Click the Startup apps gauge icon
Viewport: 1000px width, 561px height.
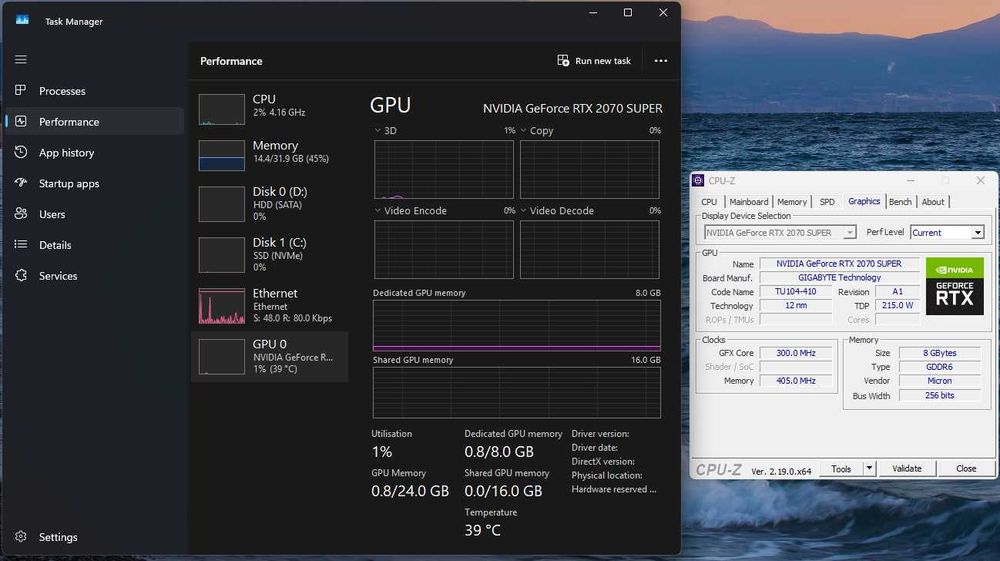20,183
